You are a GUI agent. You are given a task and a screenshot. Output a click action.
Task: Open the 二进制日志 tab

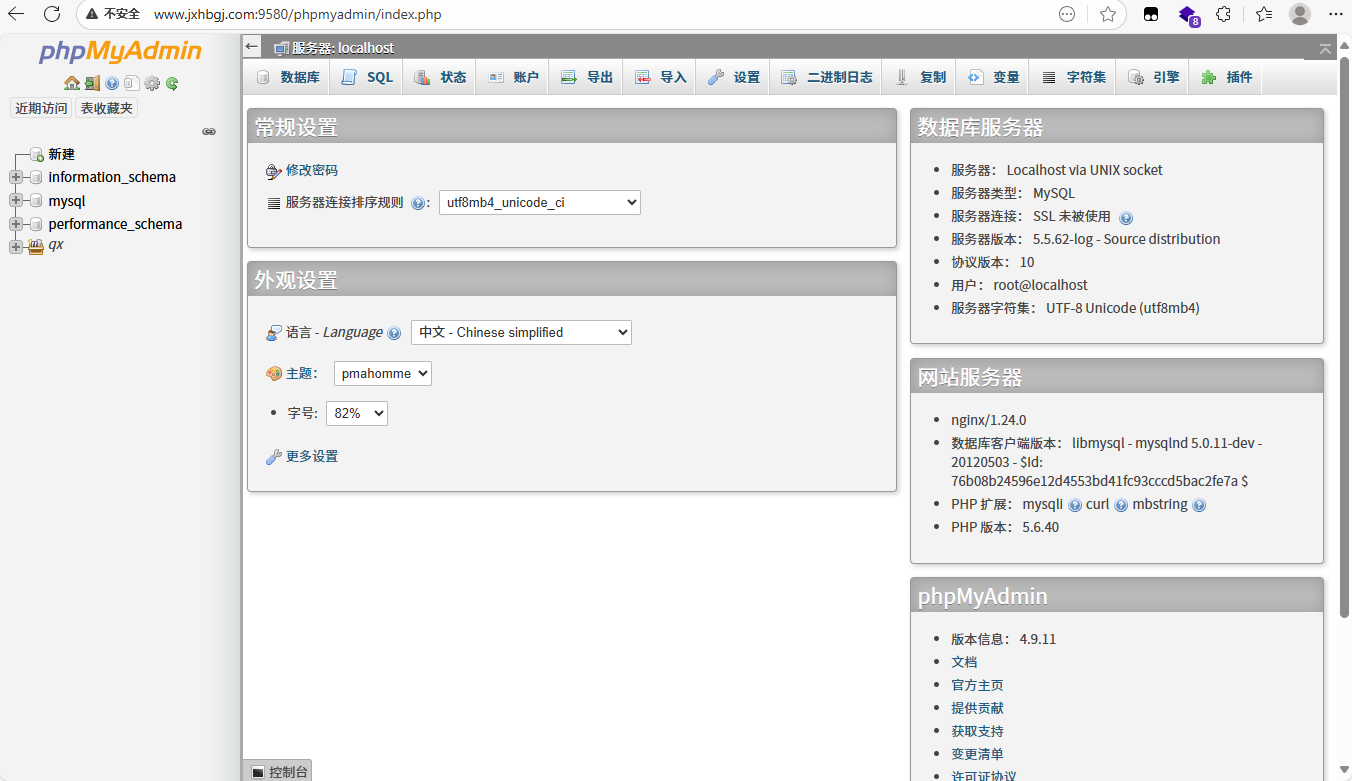826,77
